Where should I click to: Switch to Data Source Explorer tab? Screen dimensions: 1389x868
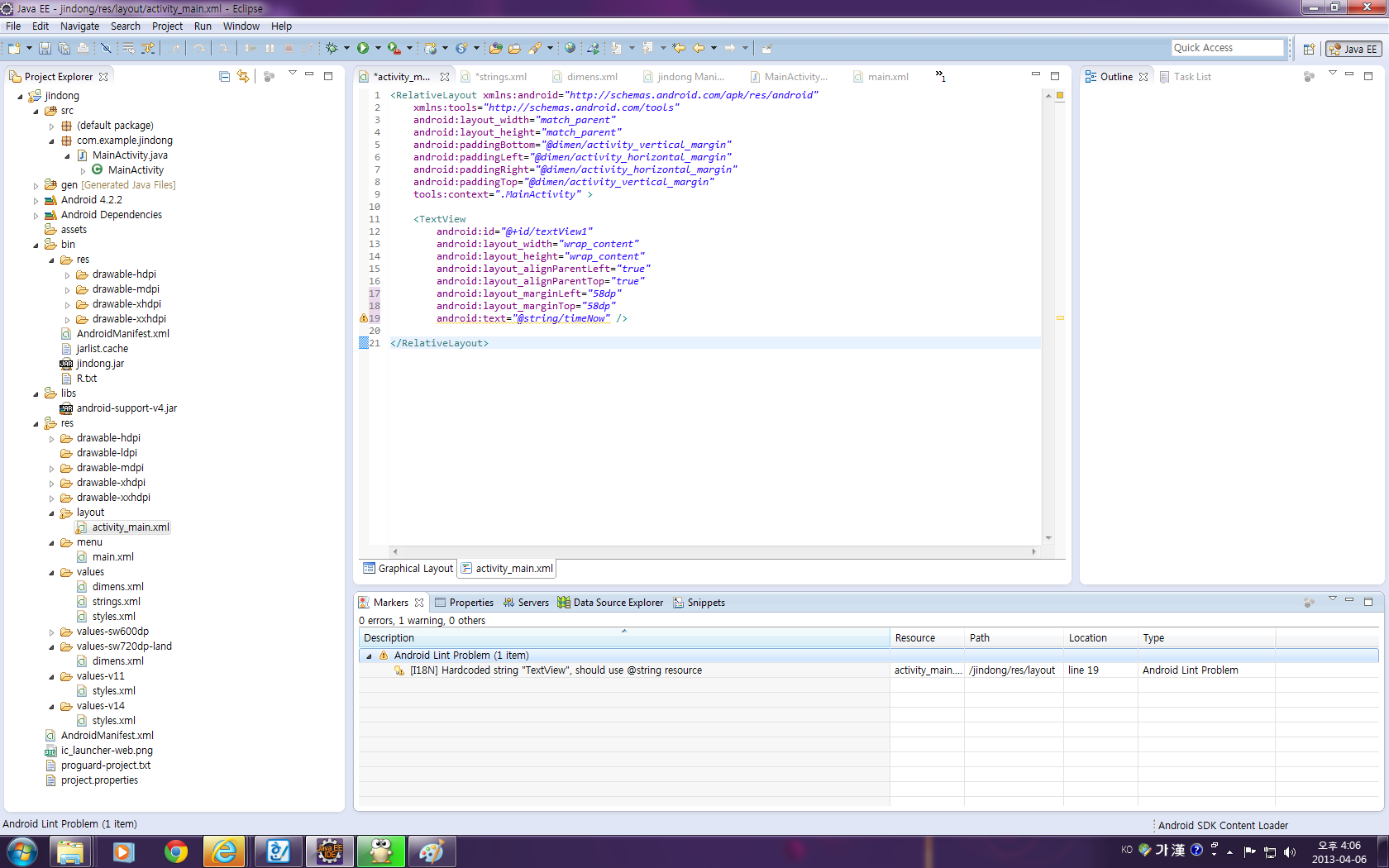tap(610, 603)
